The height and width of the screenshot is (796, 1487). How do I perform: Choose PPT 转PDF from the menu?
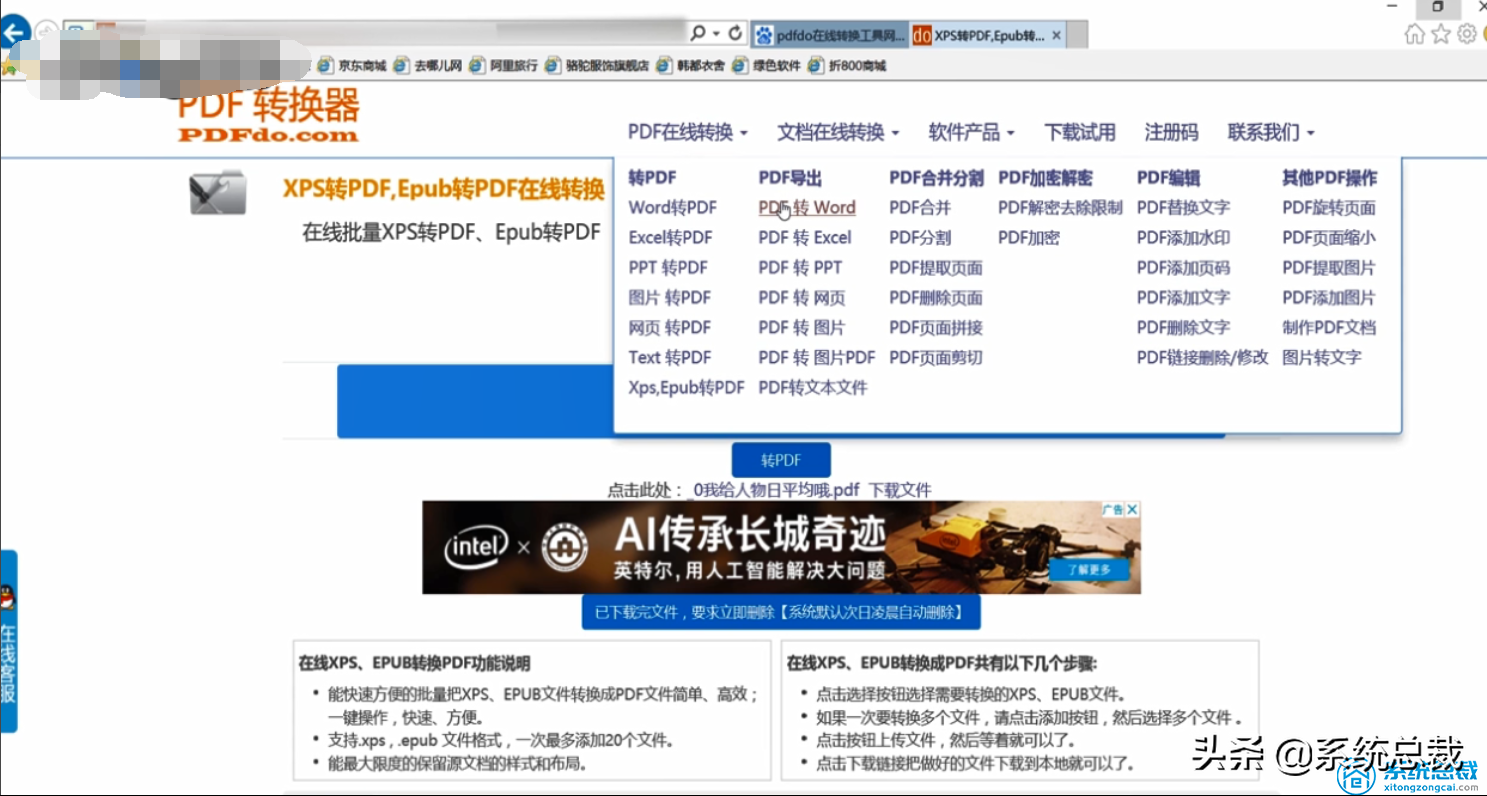tap(668, 268)
